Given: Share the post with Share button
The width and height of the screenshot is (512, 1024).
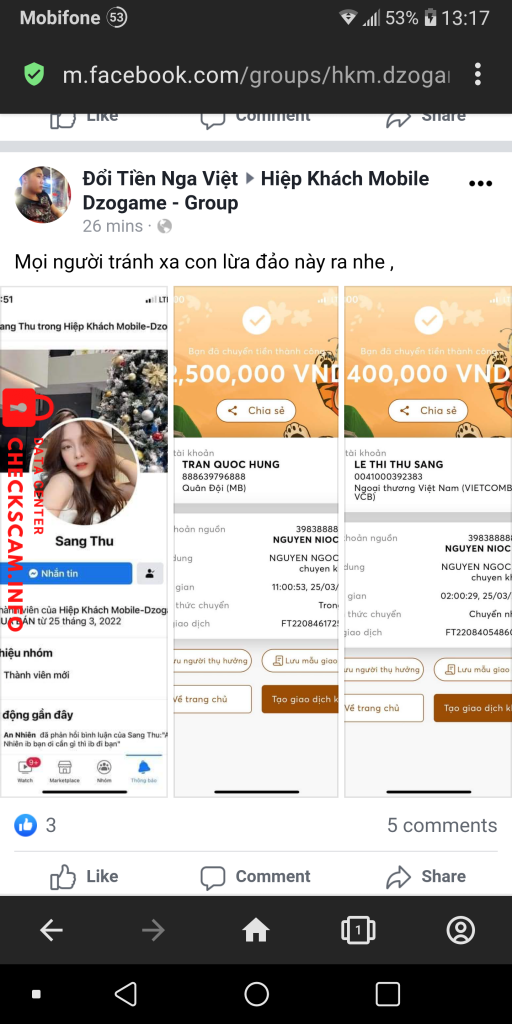Looking at the screenshot, I should (x=425, y=876).
